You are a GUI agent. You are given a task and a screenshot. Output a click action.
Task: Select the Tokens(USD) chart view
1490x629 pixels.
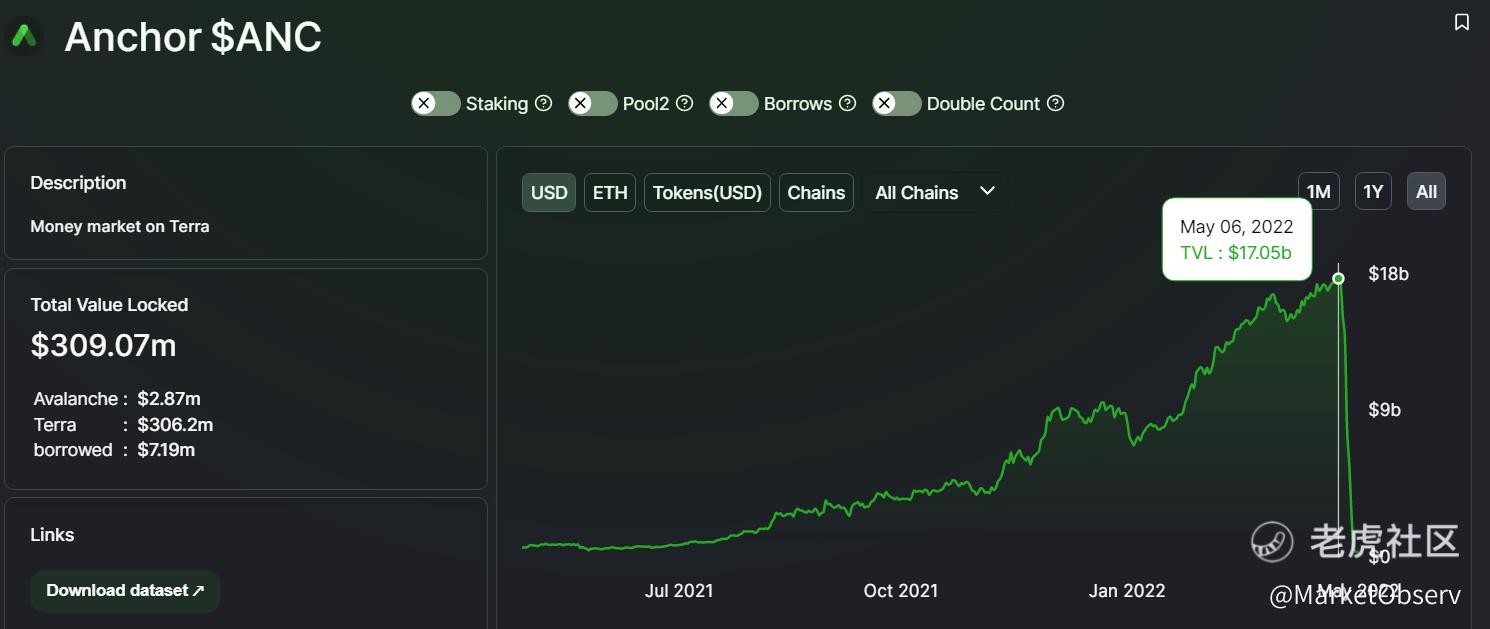708,192
